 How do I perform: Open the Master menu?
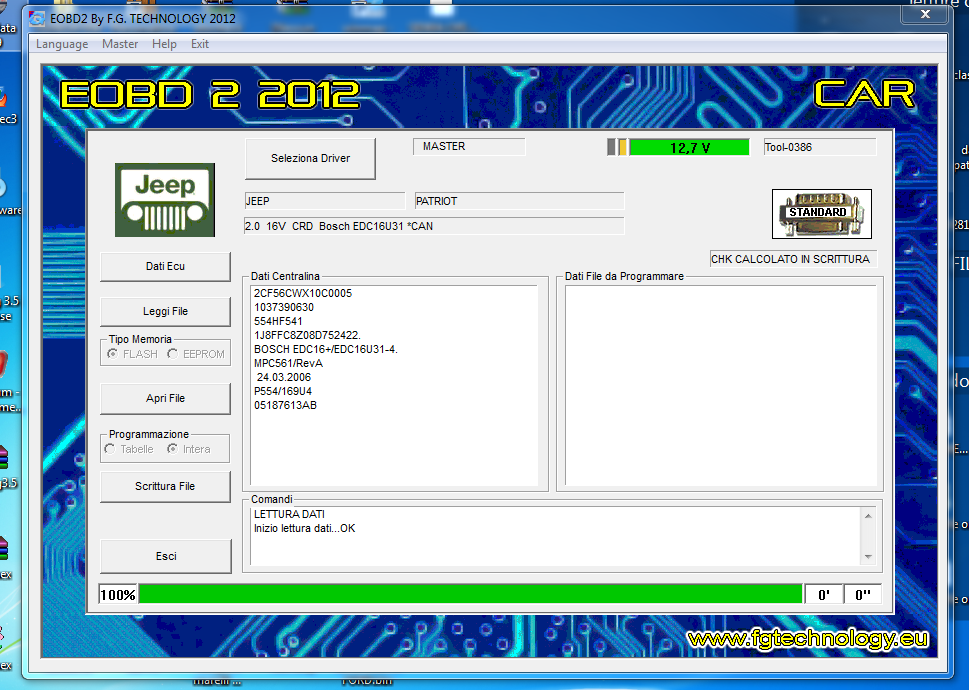[120, 44]
